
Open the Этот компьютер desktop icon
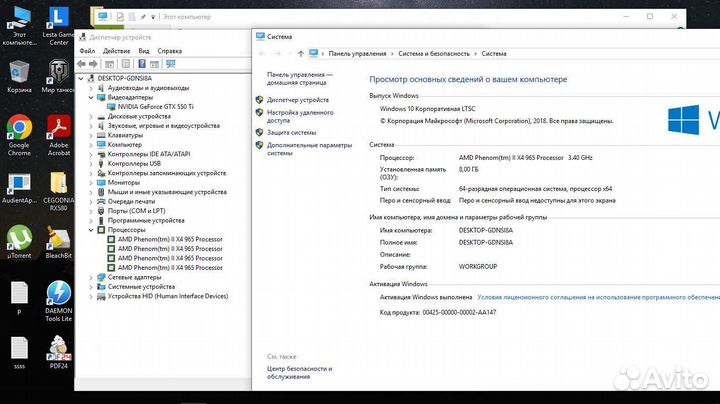click(x=19, y=27)
